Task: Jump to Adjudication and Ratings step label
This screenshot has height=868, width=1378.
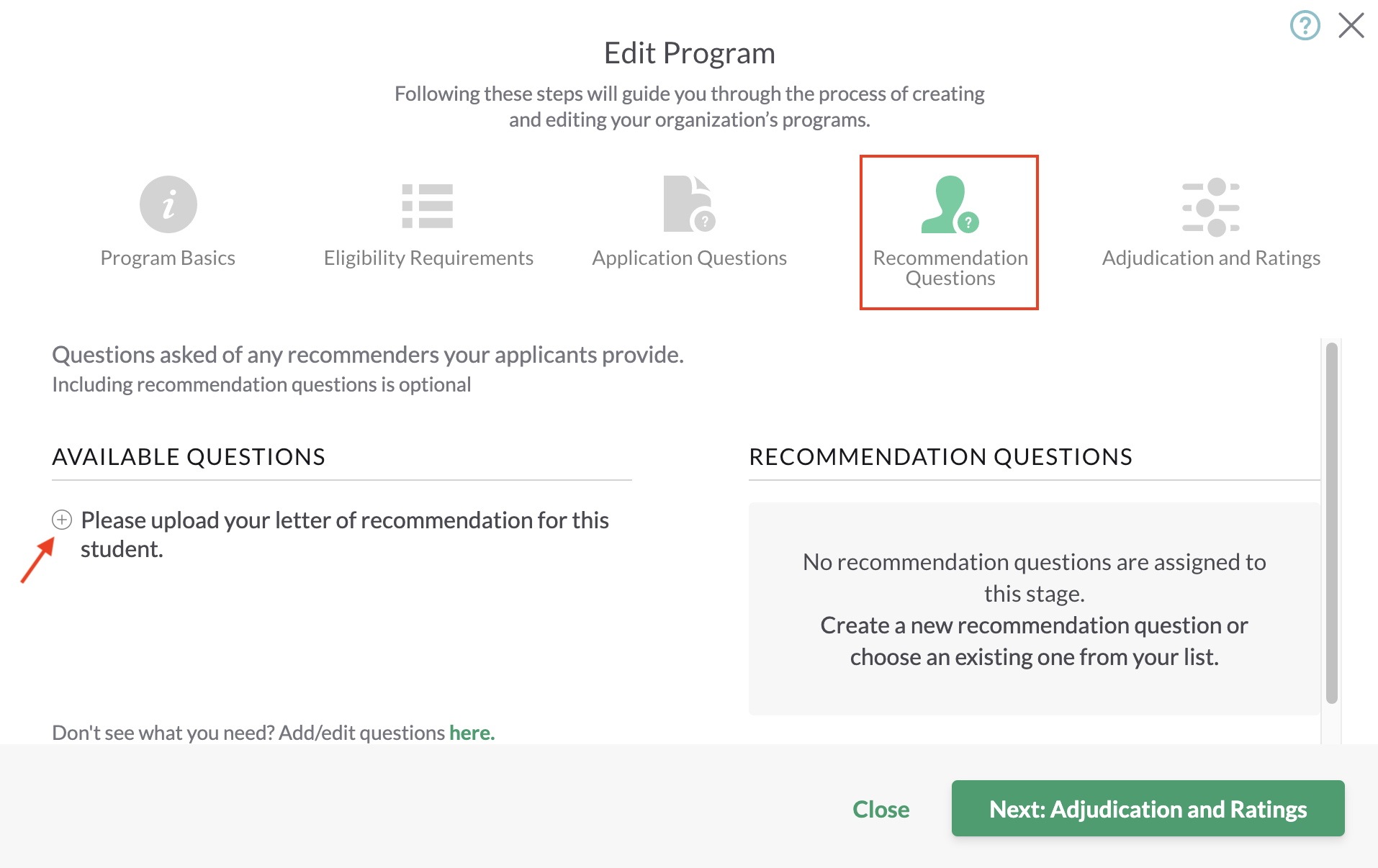Action: point(1211,258)
